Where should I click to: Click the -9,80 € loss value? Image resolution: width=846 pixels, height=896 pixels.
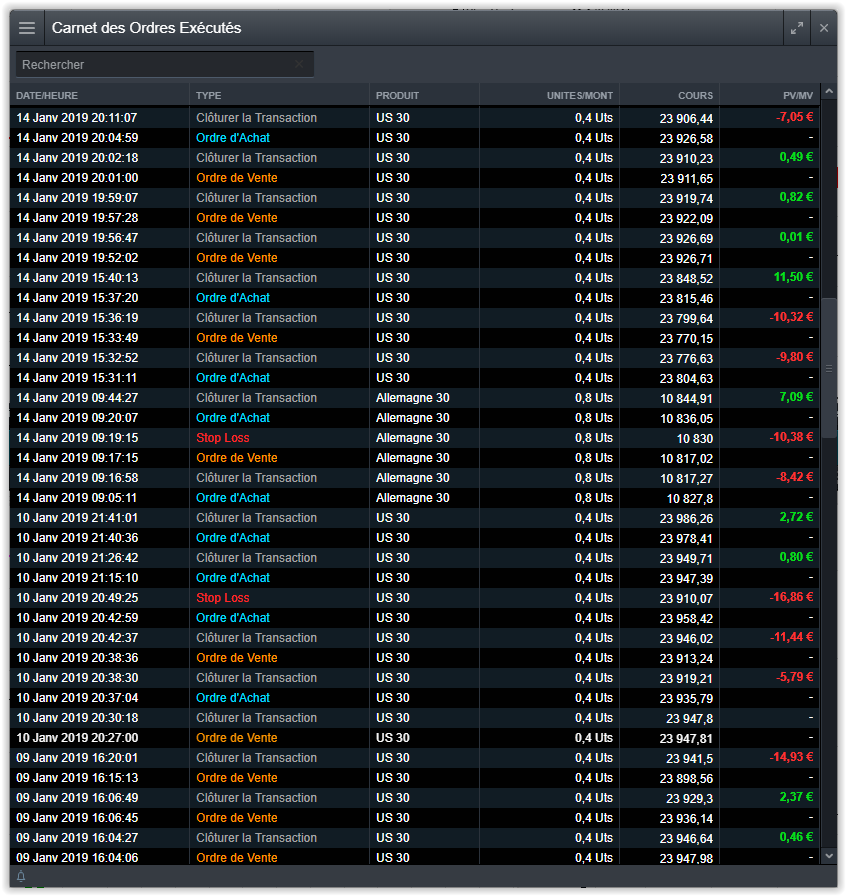click(x=795, y=357)
